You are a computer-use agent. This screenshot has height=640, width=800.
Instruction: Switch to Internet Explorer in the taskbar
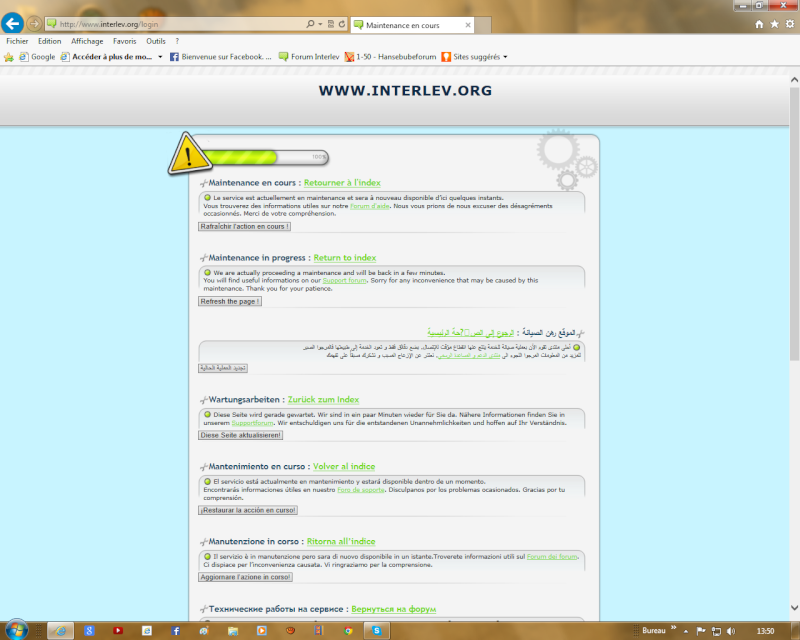61,631
